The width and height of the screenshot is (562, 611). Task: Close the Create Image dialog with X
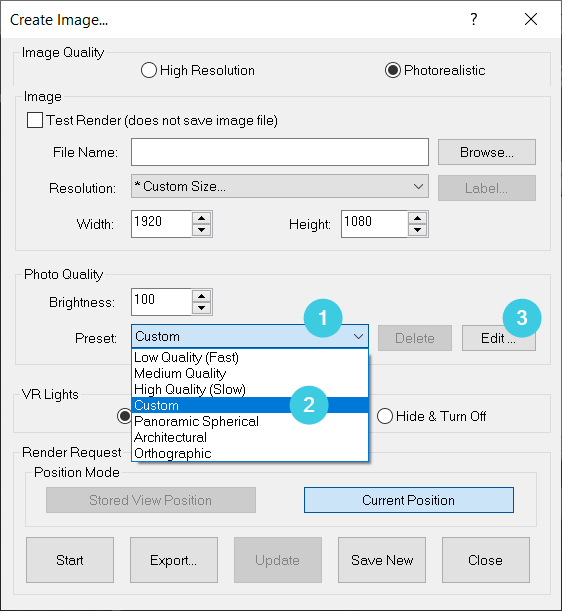(x=531, y=19)
